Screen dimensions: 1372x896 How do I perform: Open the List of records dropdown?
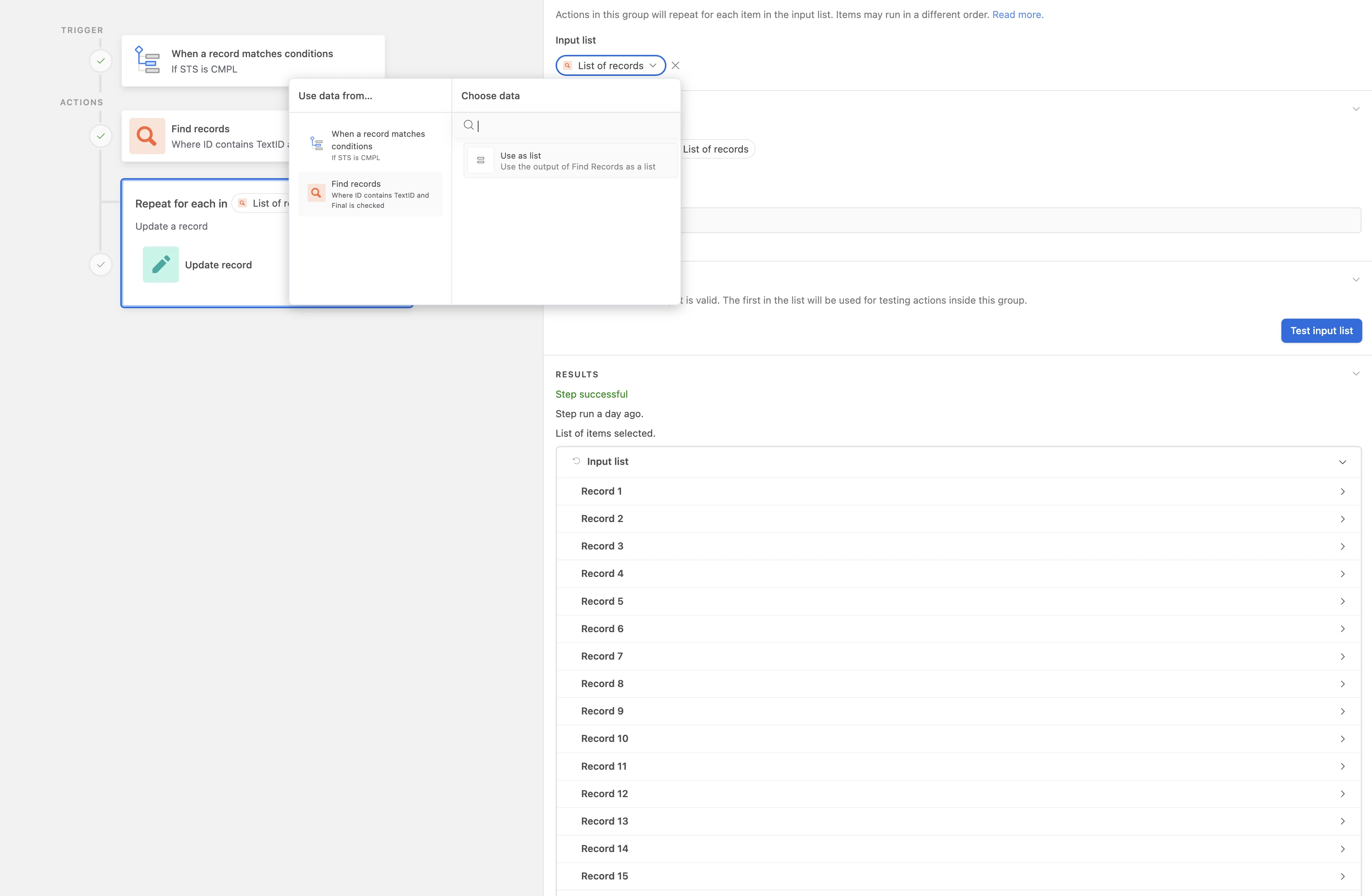tap(610, 66)
